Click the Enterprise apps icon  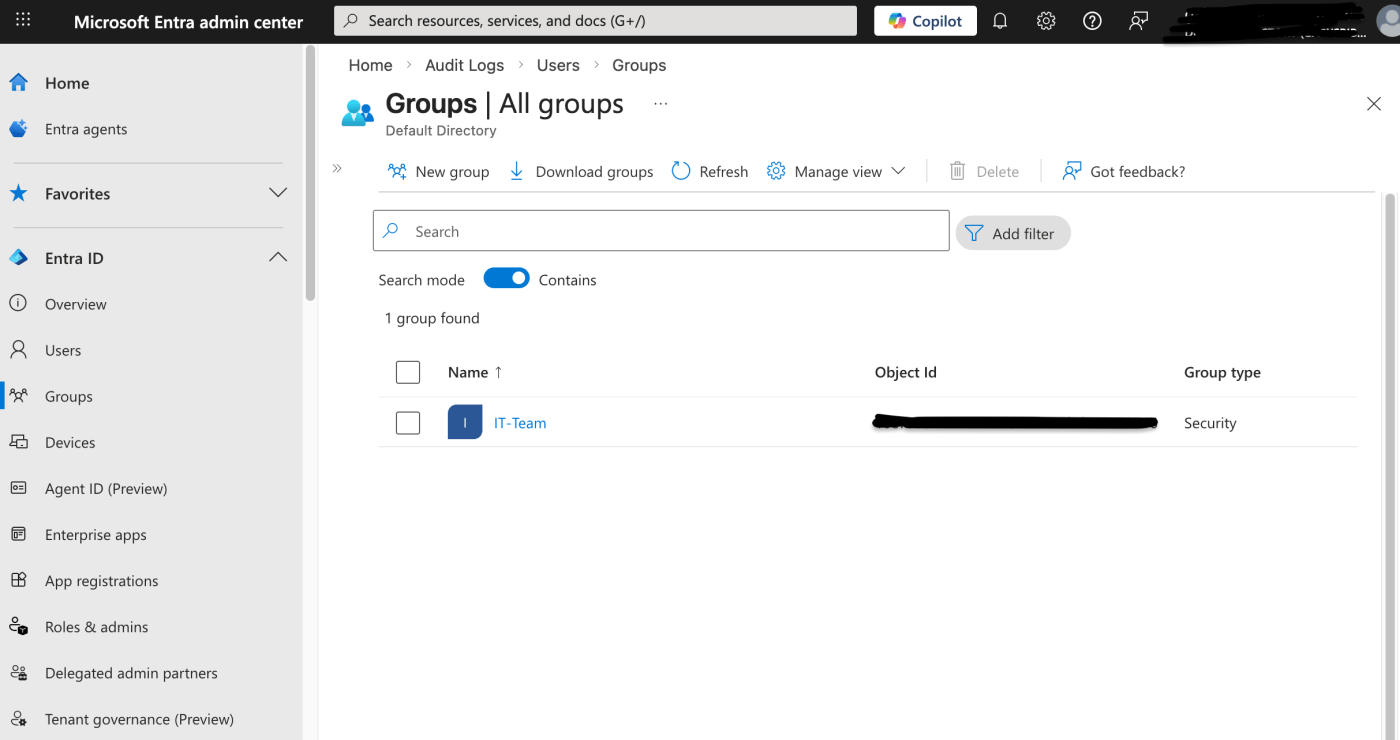[18, 534]
